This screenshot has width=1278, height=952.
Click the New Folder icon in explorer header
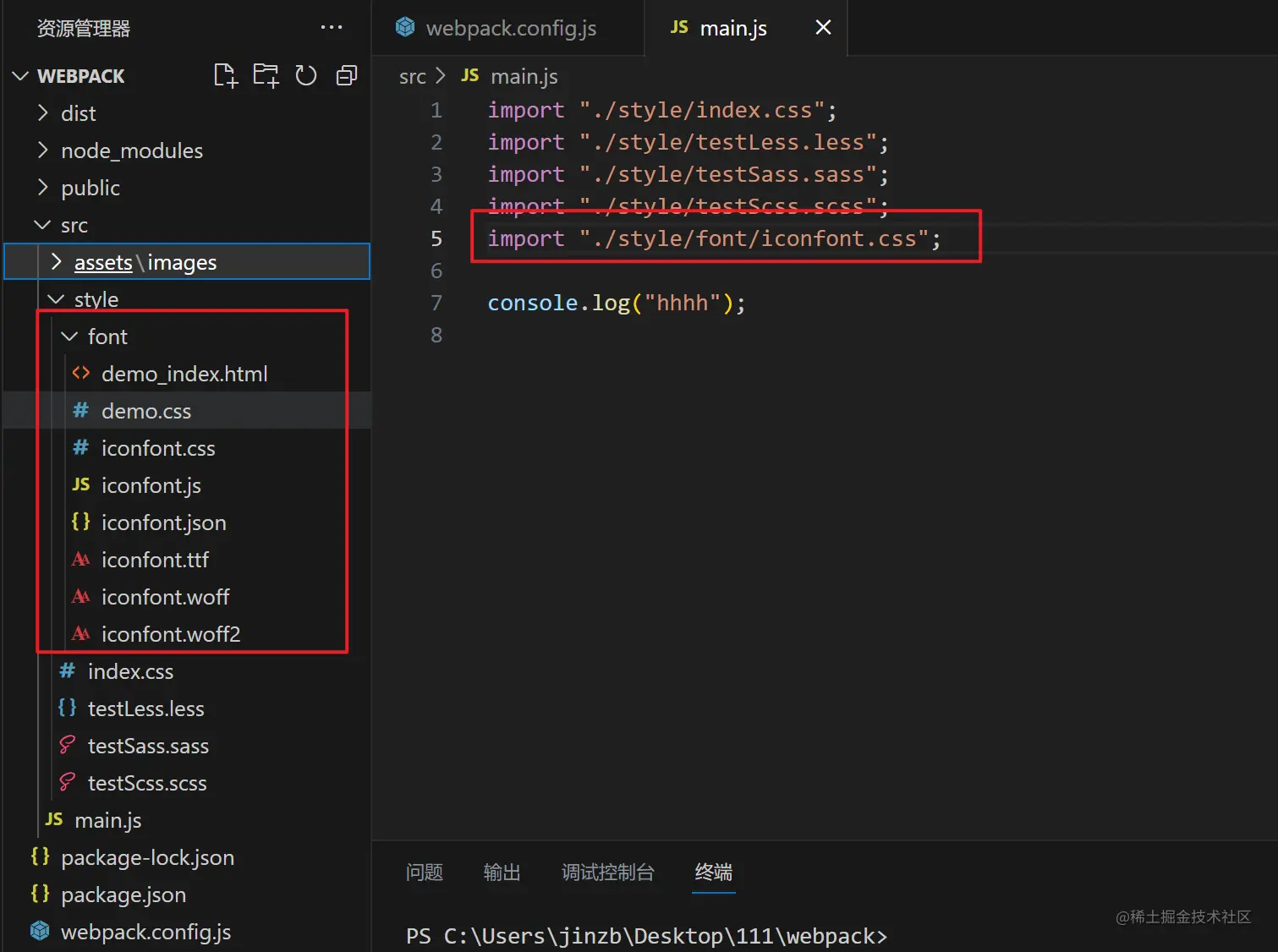pos(266,76)
